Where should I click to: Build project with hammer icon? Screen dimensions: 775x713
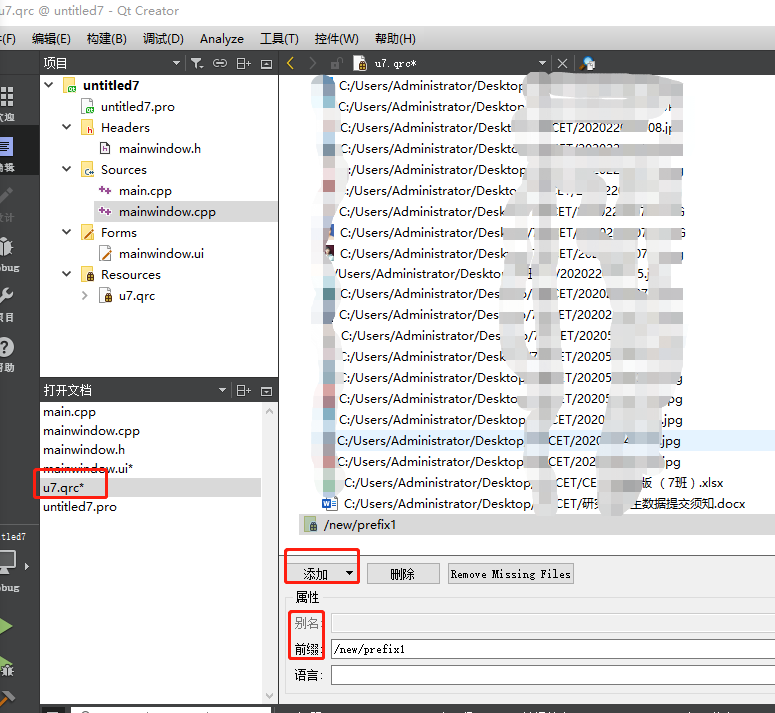[7, 698]
